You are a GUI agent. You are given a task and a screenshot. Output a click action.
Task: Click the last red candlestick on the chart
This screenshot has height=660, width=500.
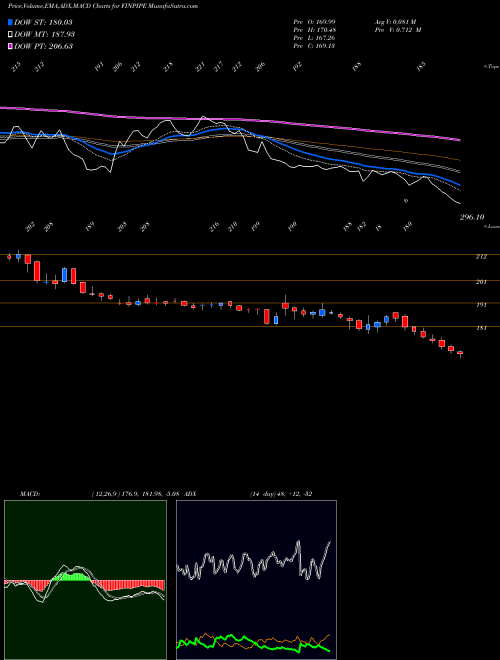(460, 353)
